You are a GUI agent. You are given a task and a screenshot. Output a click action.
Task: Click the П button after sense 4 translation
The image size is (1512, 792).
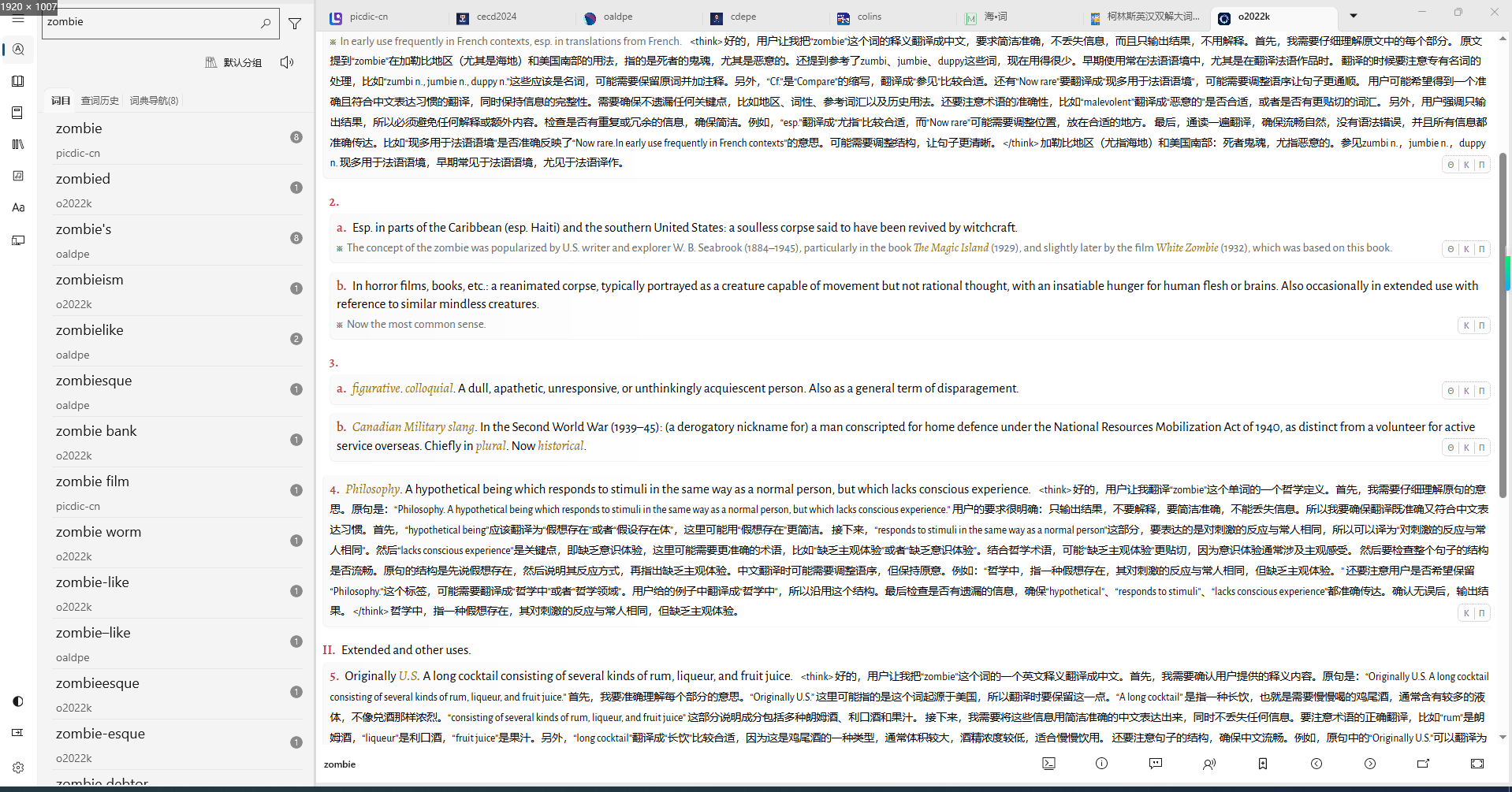click(1481, 613)
